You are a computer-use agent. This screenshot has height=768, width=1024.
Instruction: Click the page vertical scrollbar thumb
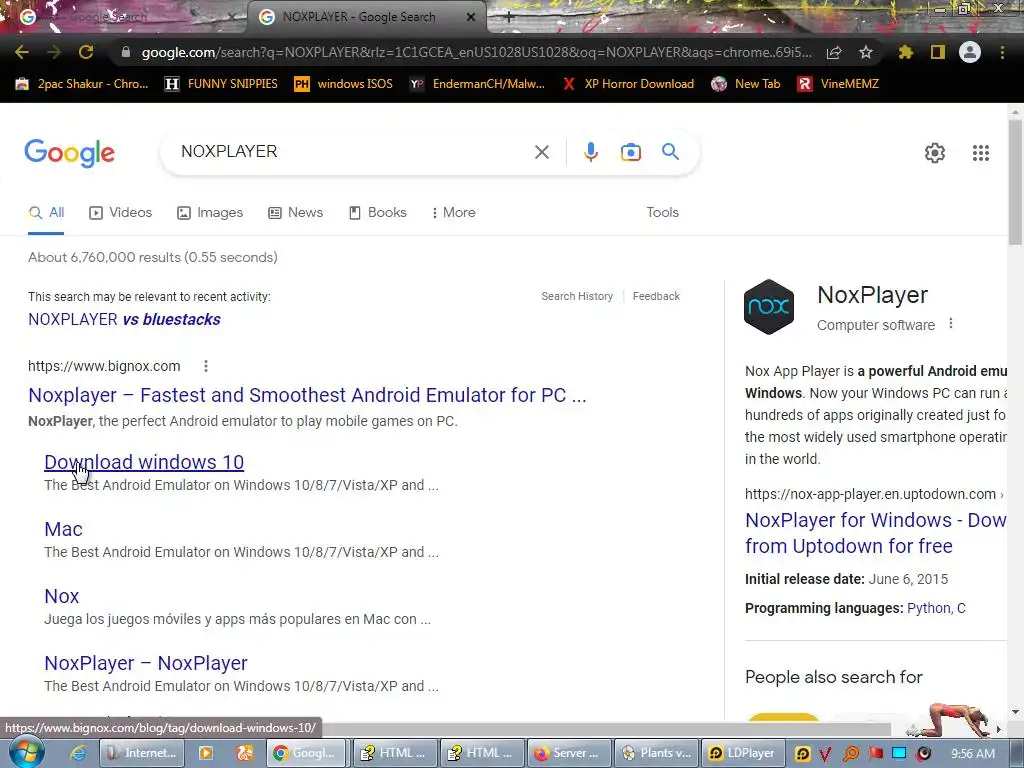point(1015,182)
